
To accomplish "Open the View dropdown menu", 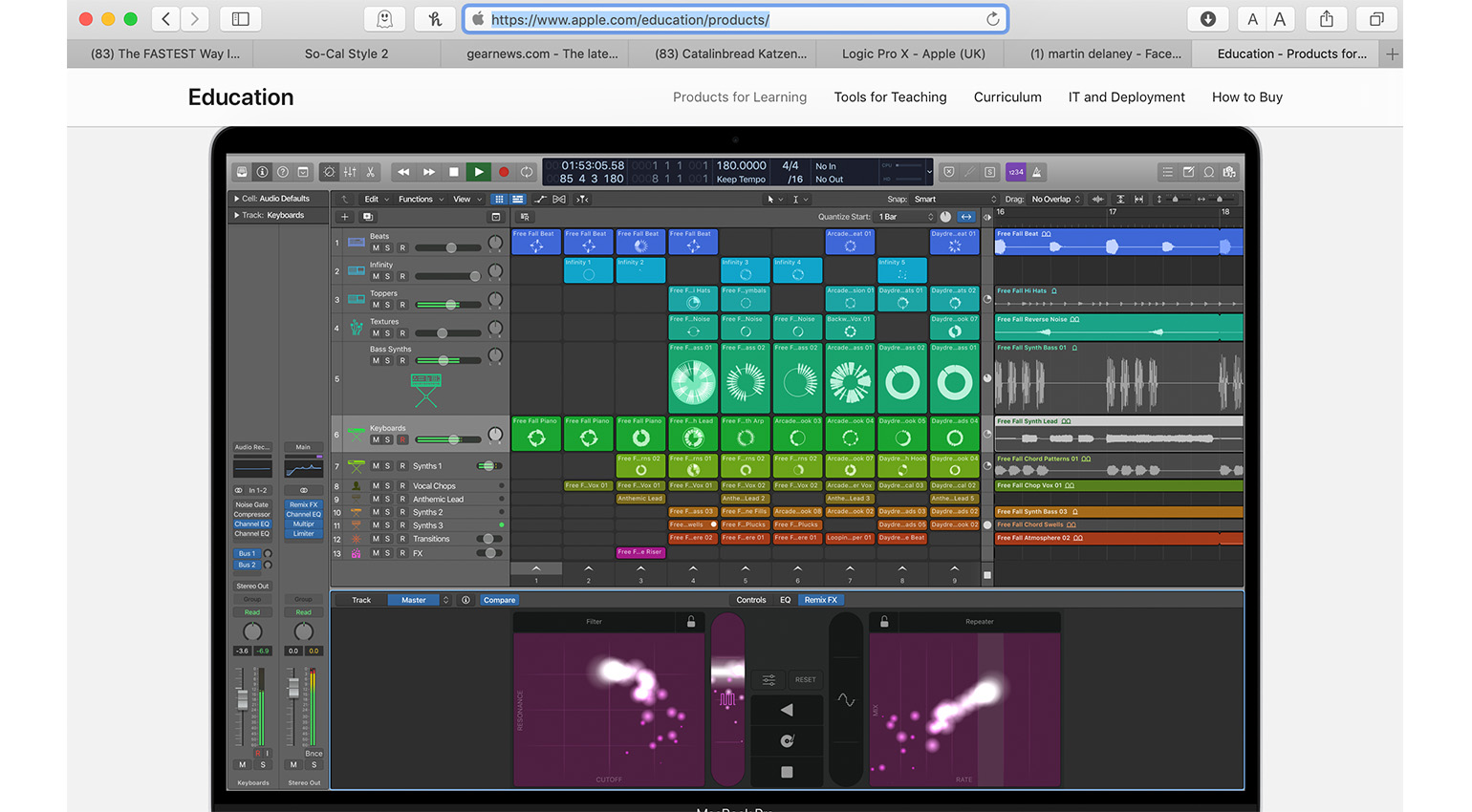I will (466, 199).
